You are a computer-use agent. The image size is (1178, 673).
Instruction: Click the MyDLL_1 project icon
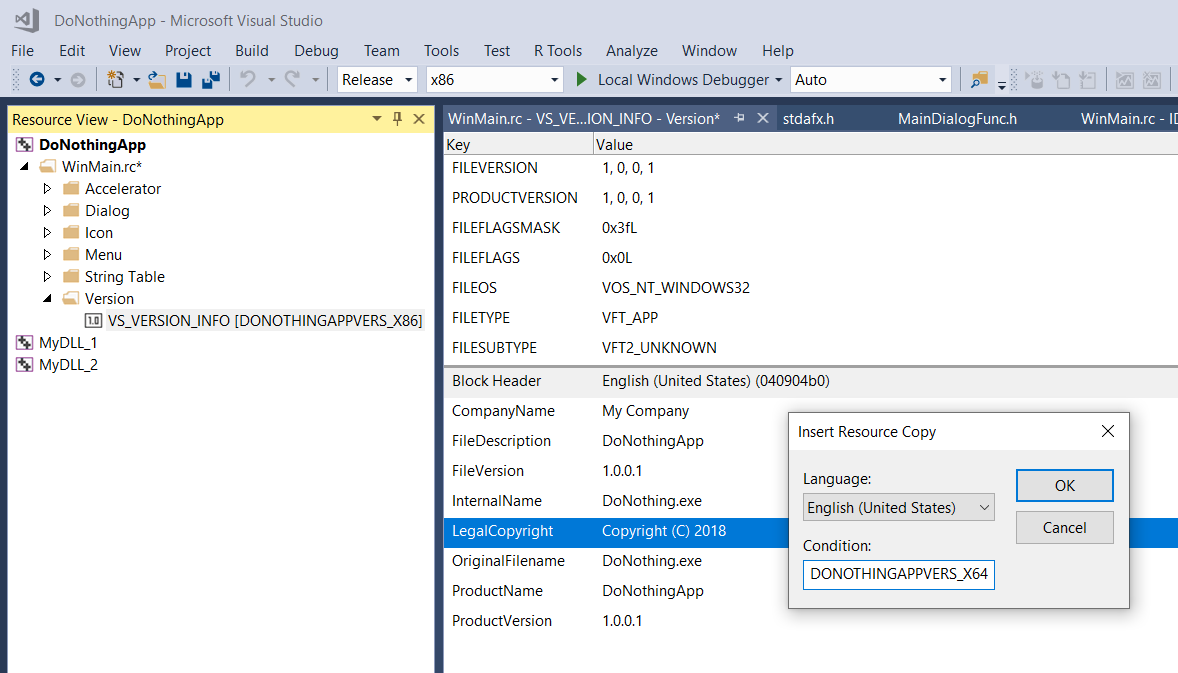pyautogui.click(x=25, y=343)
